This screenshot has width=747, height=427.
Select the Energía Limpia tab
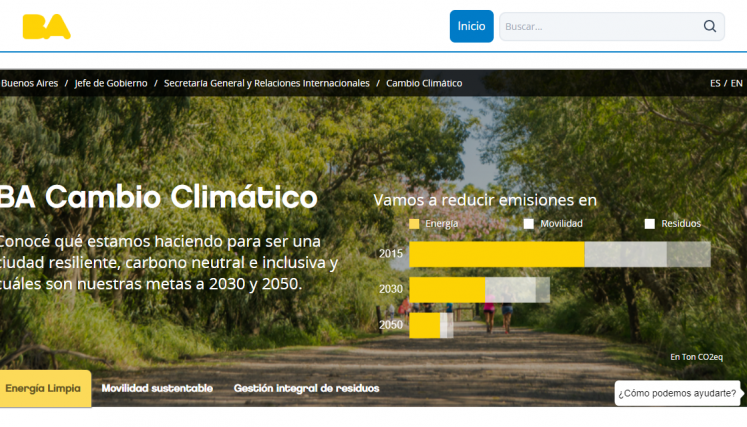coord(45,388)
